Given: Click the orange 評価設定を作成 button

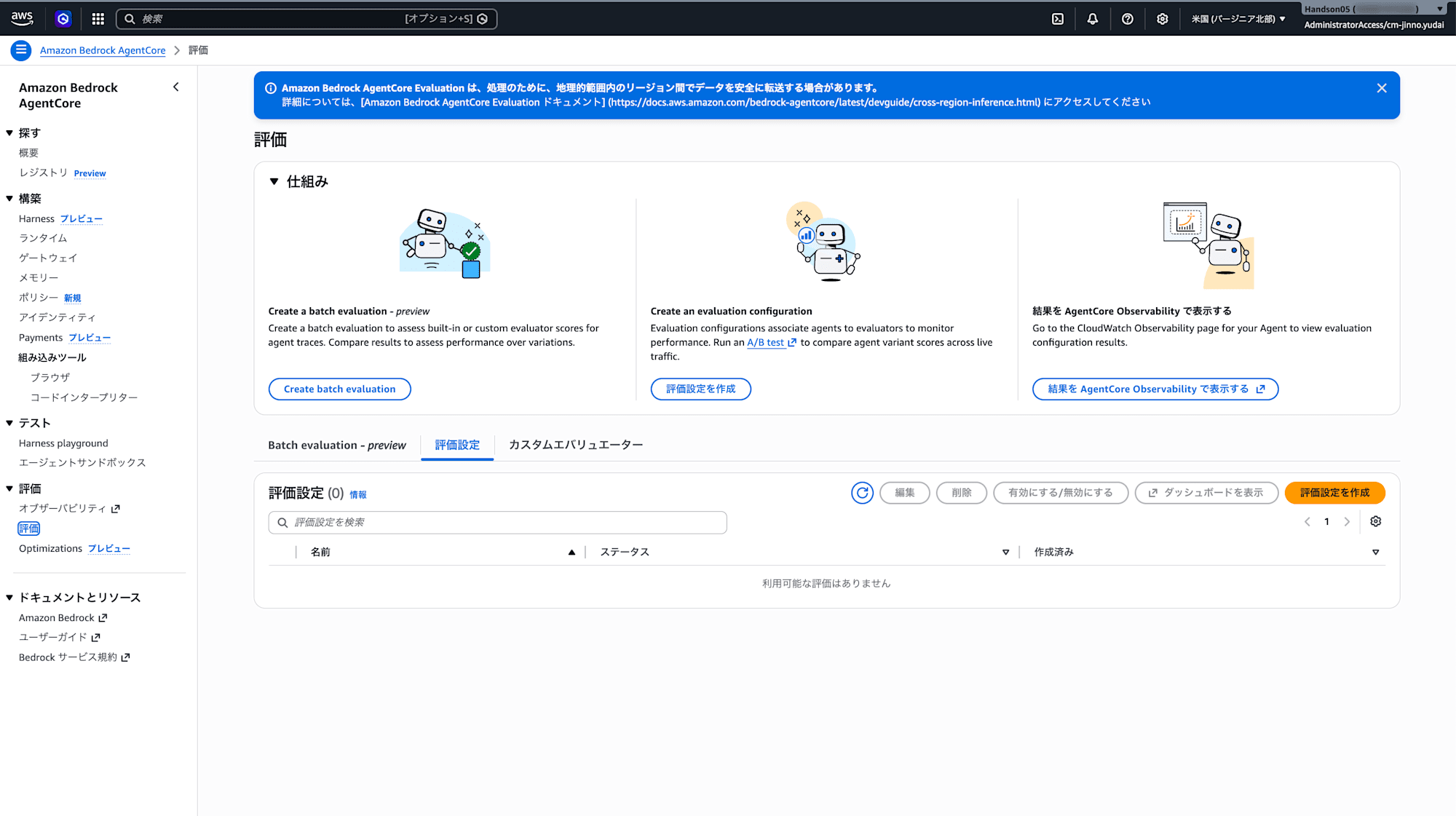Looking at the screenshot, I should pyautogui.click(x=1335, y=493).
